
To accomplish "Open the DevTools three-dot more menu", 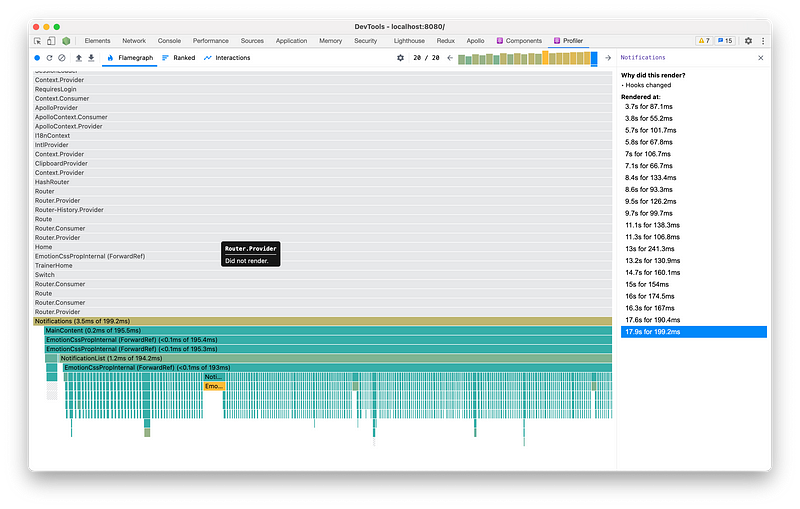I will 762,41.
